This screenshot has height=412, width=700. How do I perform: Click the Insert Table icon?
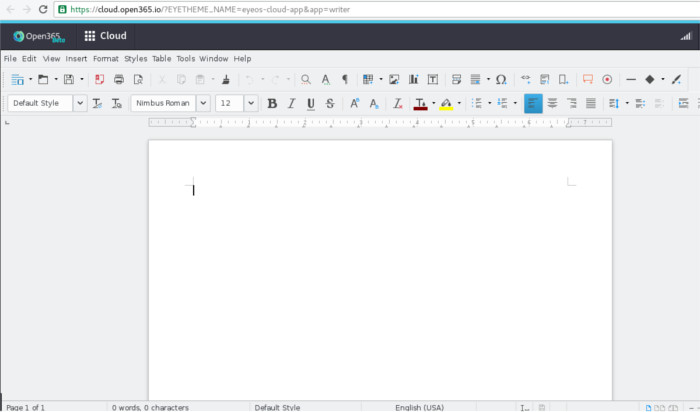368,79
